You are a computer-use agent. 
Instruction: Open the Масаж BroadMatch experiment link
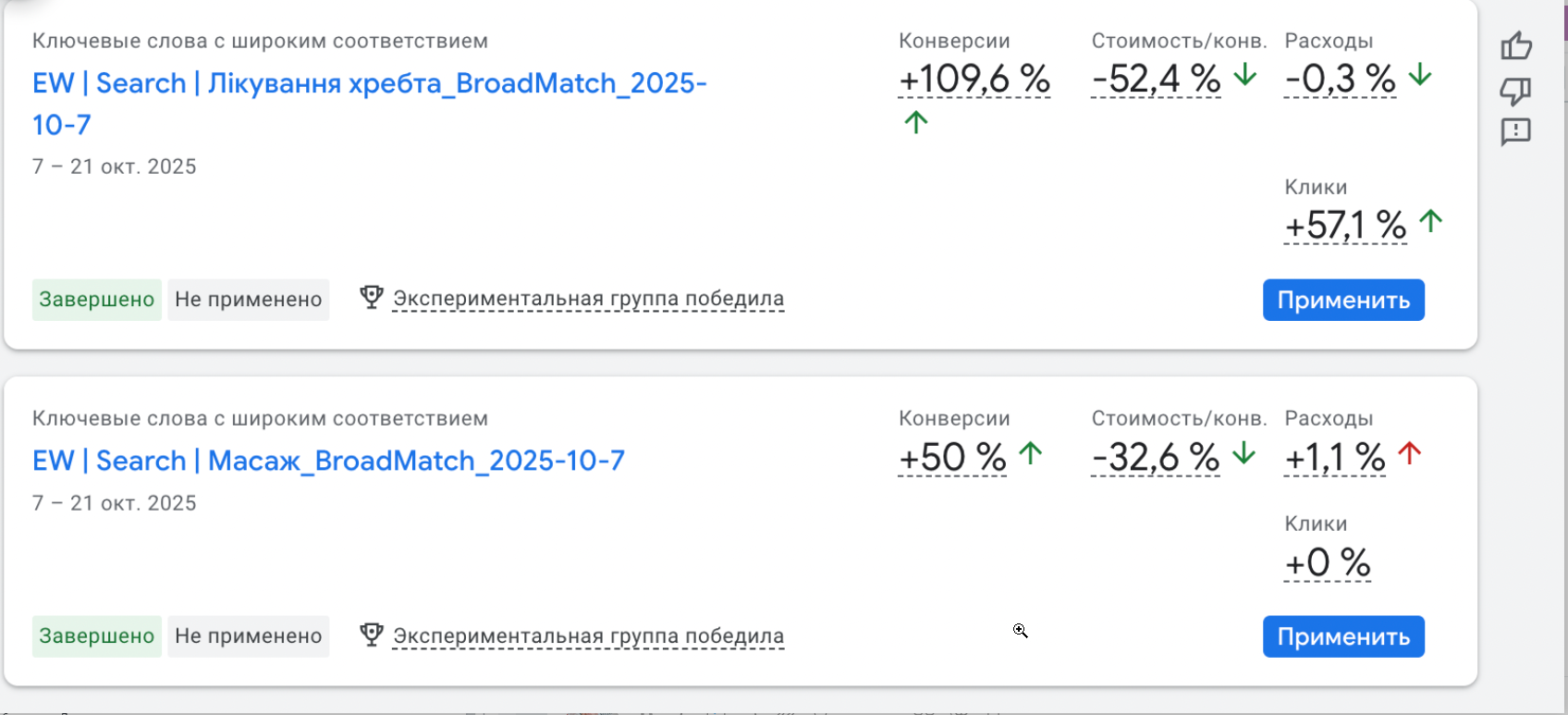tap(328, 461)
